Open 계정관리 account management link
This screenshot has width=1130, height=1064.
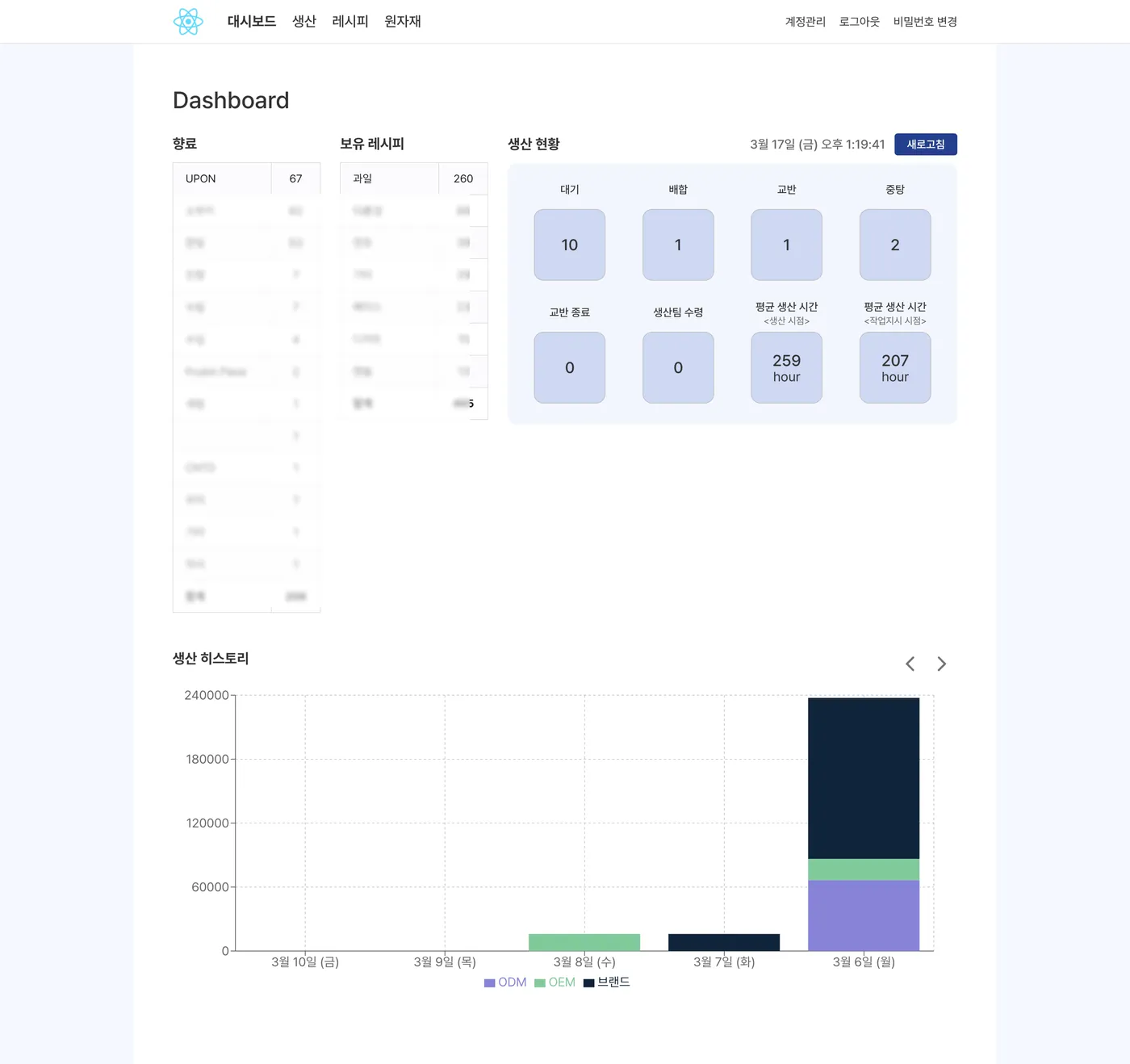[806, 22]
